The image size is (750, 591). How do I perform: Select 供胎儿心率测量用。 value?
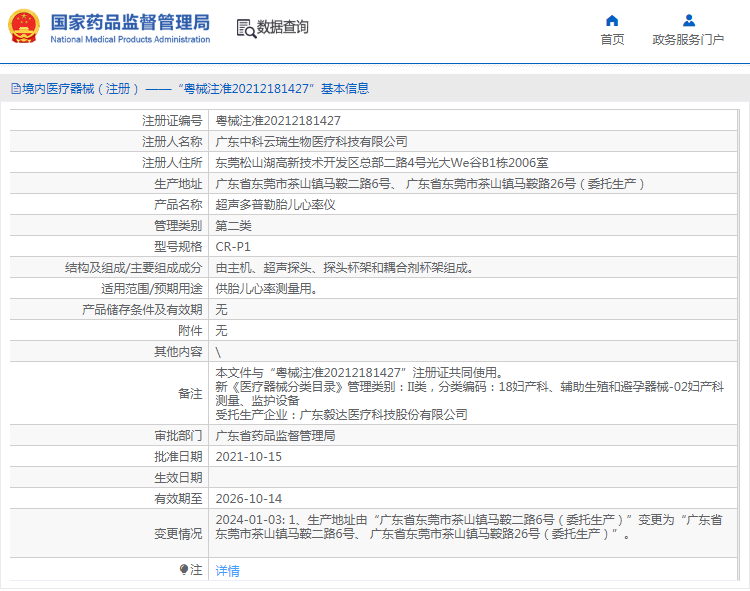click(266, 289)
